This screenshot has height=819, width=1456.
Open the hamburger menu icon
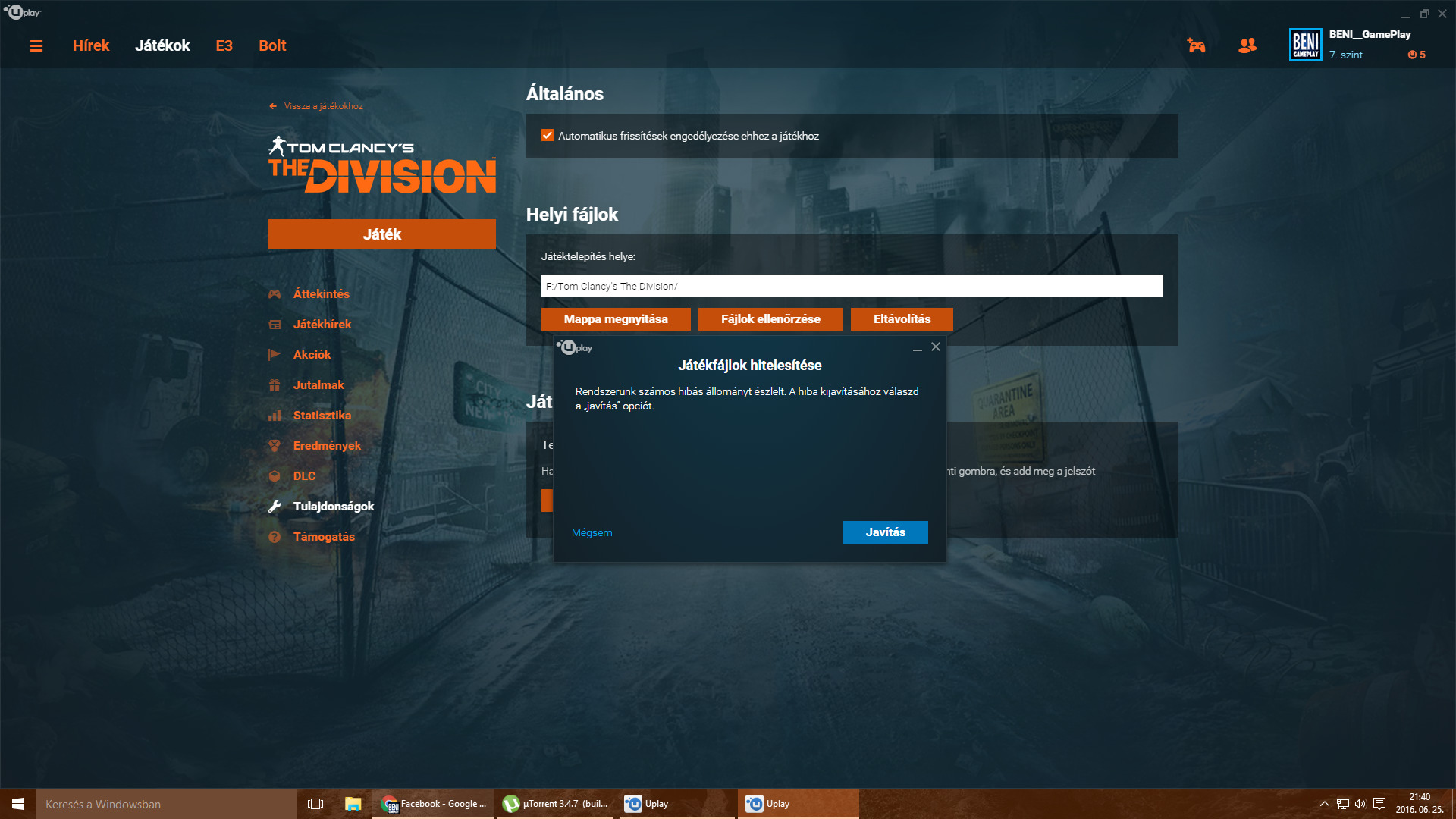(36, 46)
